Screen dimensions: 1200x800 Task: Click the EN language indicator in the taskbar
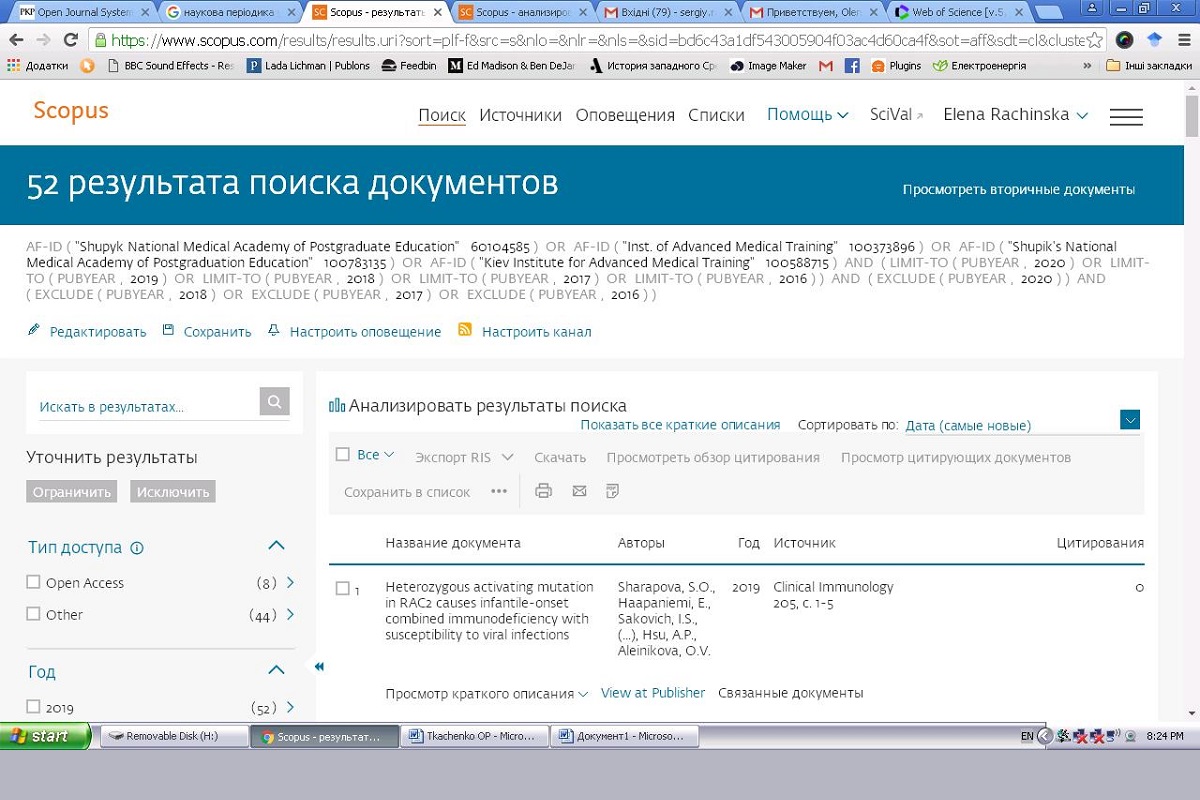[1027, 736]
